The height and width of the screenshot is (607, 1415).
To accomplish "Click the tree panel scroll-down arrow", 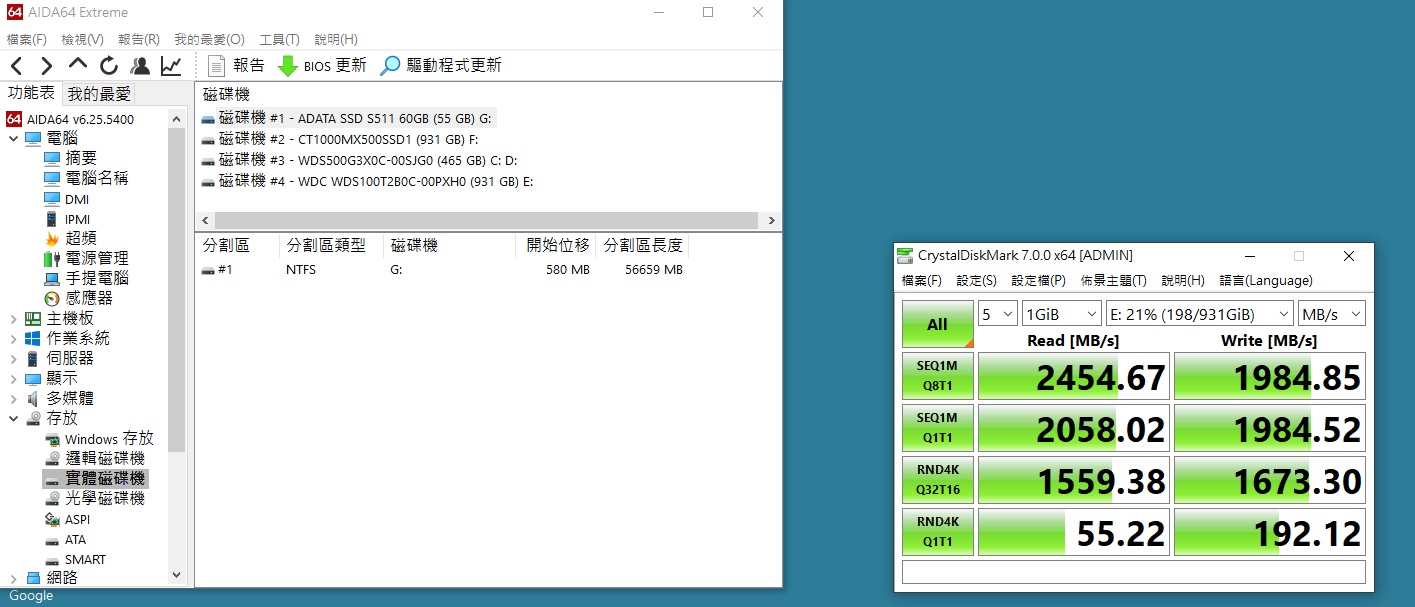I will 177,575.
